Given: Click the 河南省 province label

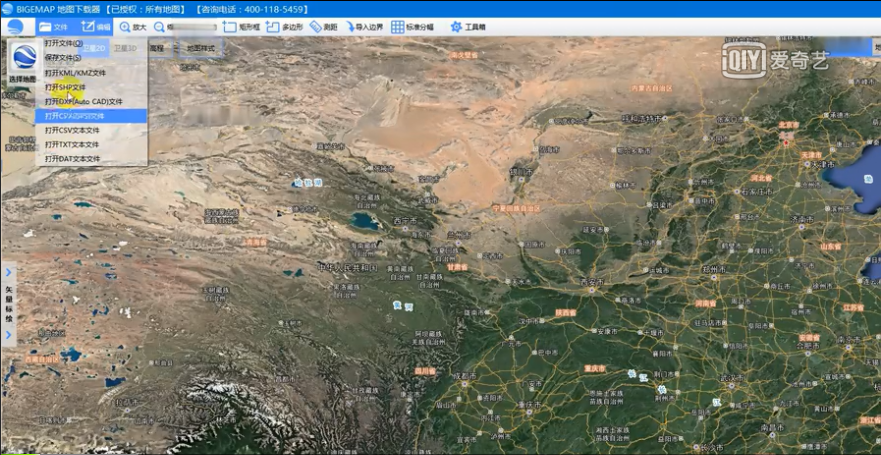Looking at the screenshot, I should (x=705, y=303).
